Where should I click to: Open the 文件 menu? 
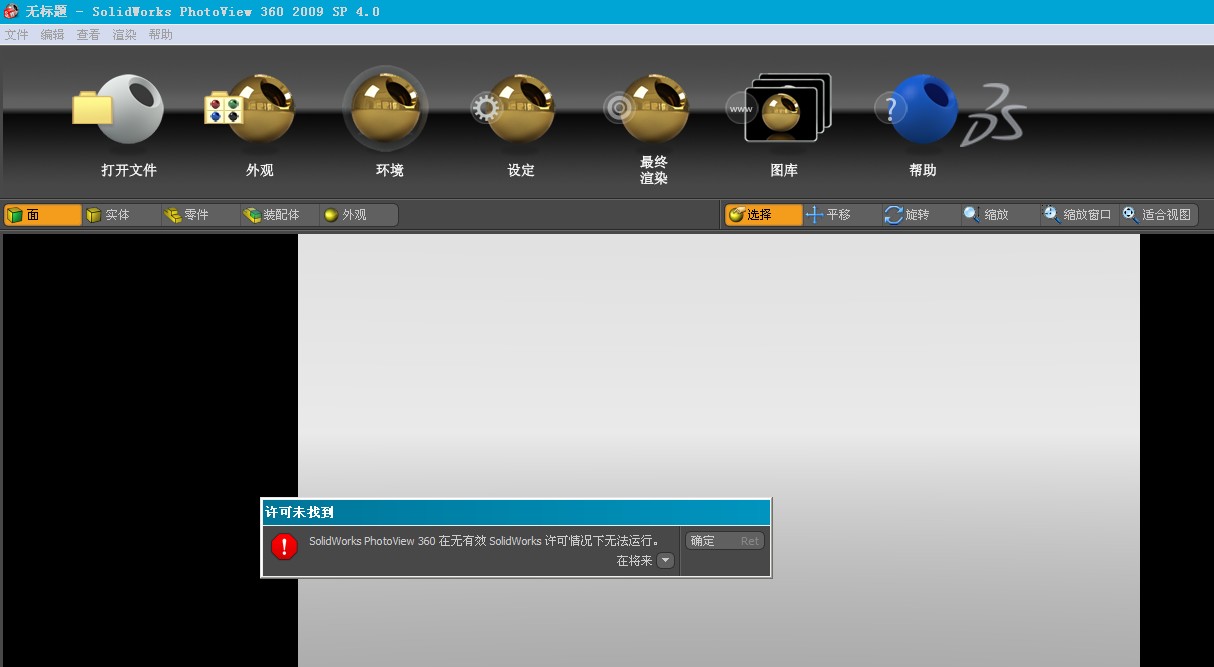click(x=16, y=35)
